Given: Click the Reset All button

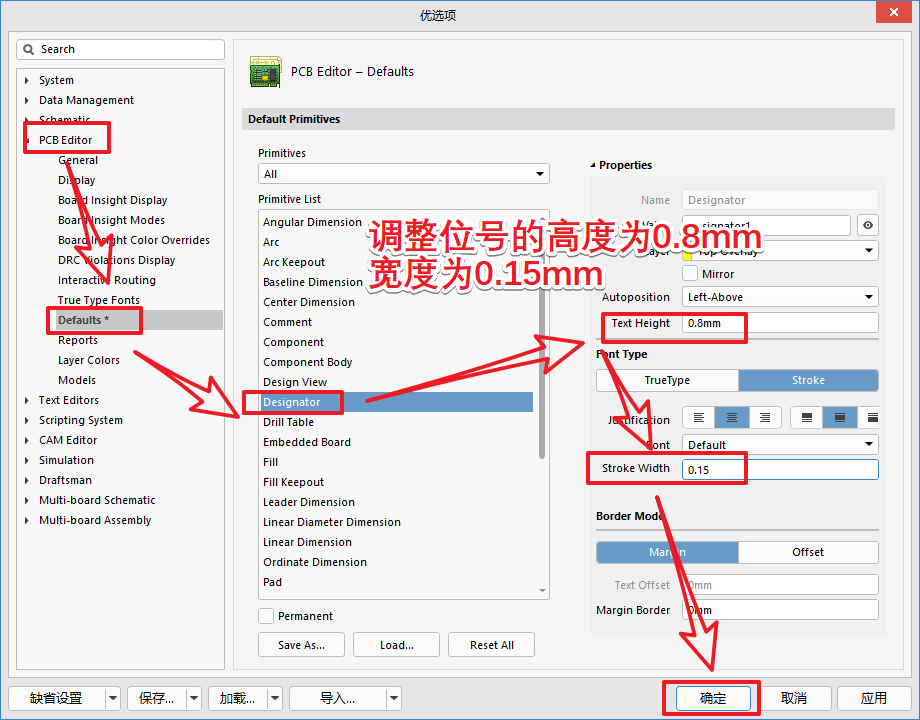Looking at the screenshot, I should [x=492, y=645].
